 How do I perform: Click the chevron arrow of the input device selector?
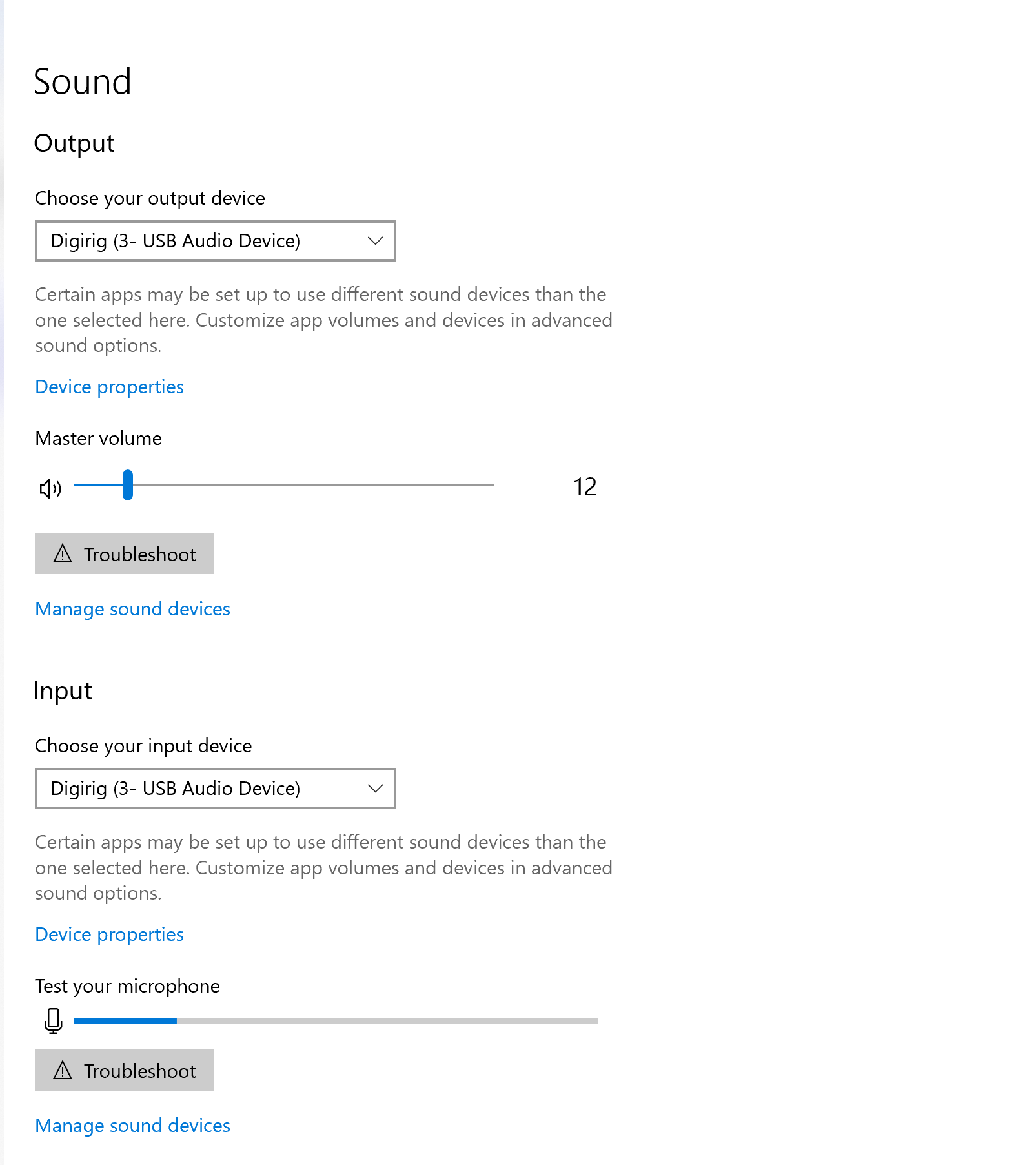tap(375, 789)
